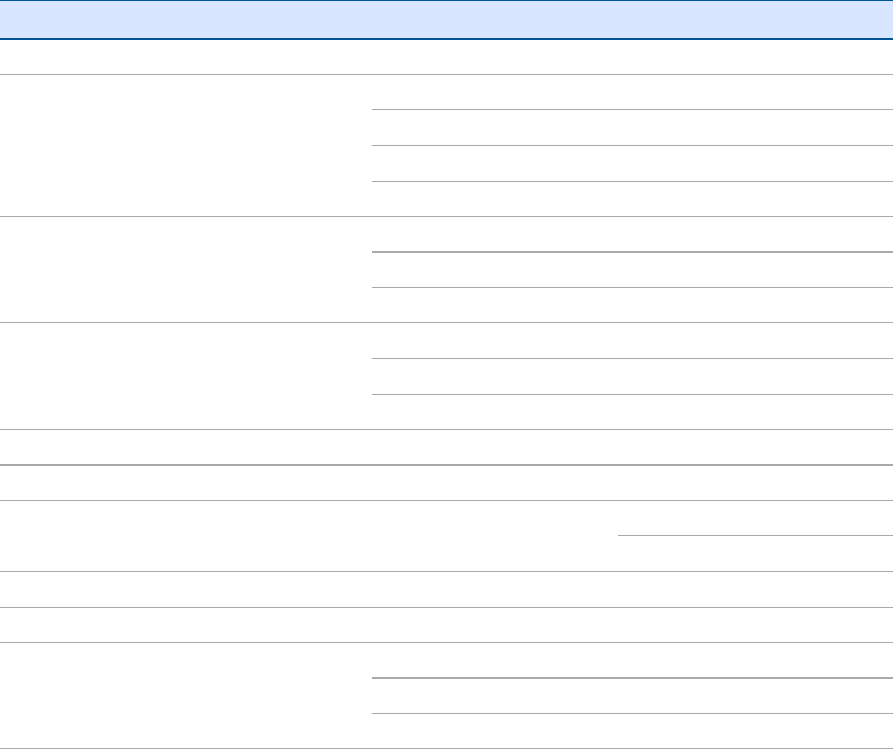Select the full-width row directly below the header
The width and height of the screenshot is (893, 749).
point(446,57)
